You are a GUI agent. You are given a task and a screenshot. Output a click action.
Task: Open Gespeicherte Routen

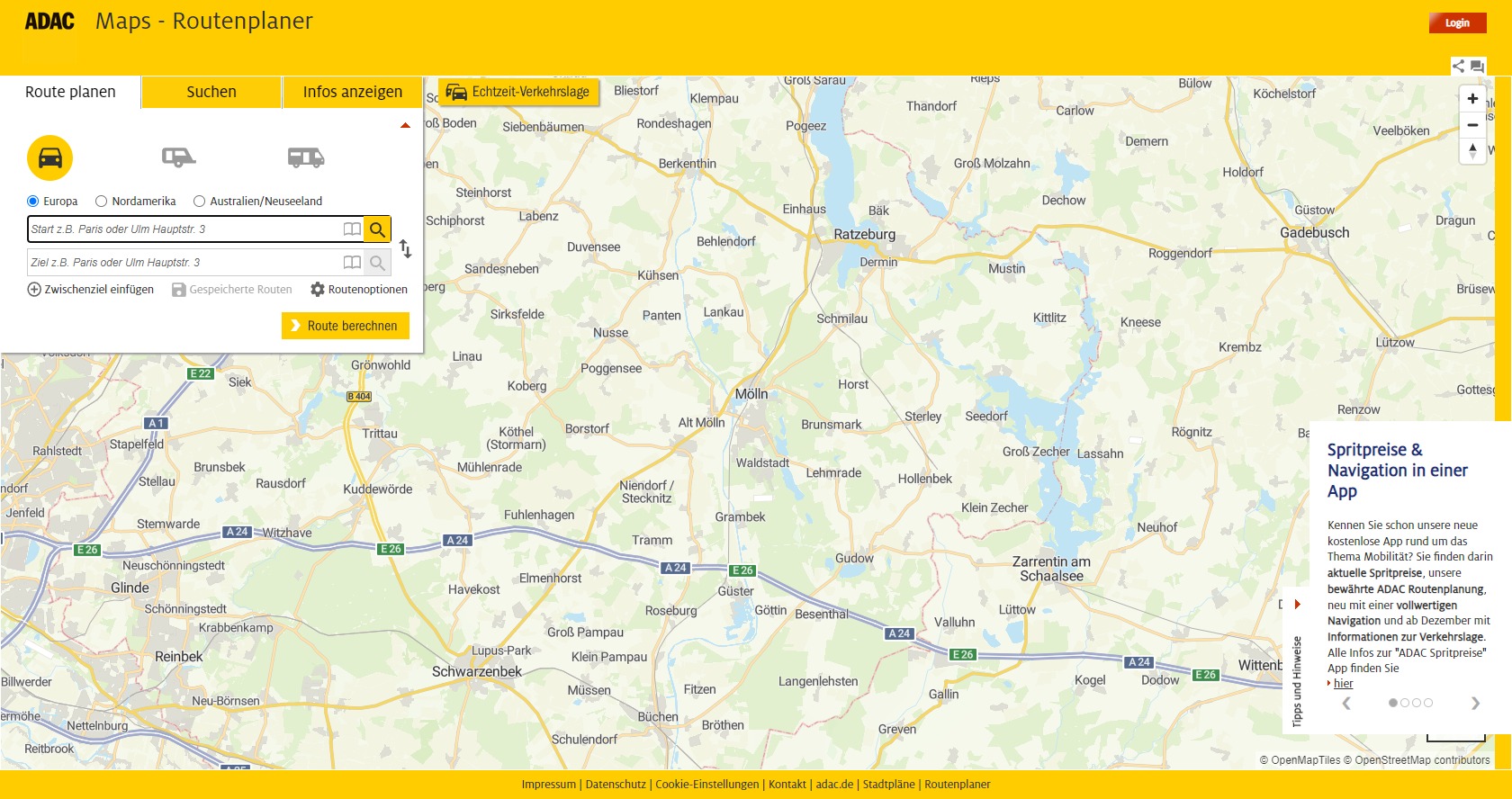232,290
